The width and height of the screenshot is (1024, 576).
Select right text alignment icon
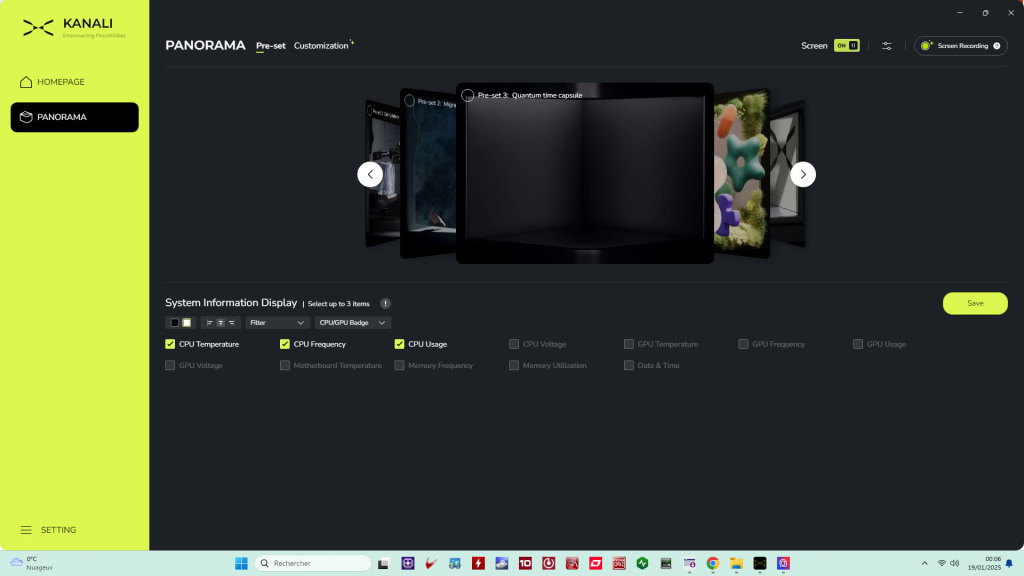(232, 323)
